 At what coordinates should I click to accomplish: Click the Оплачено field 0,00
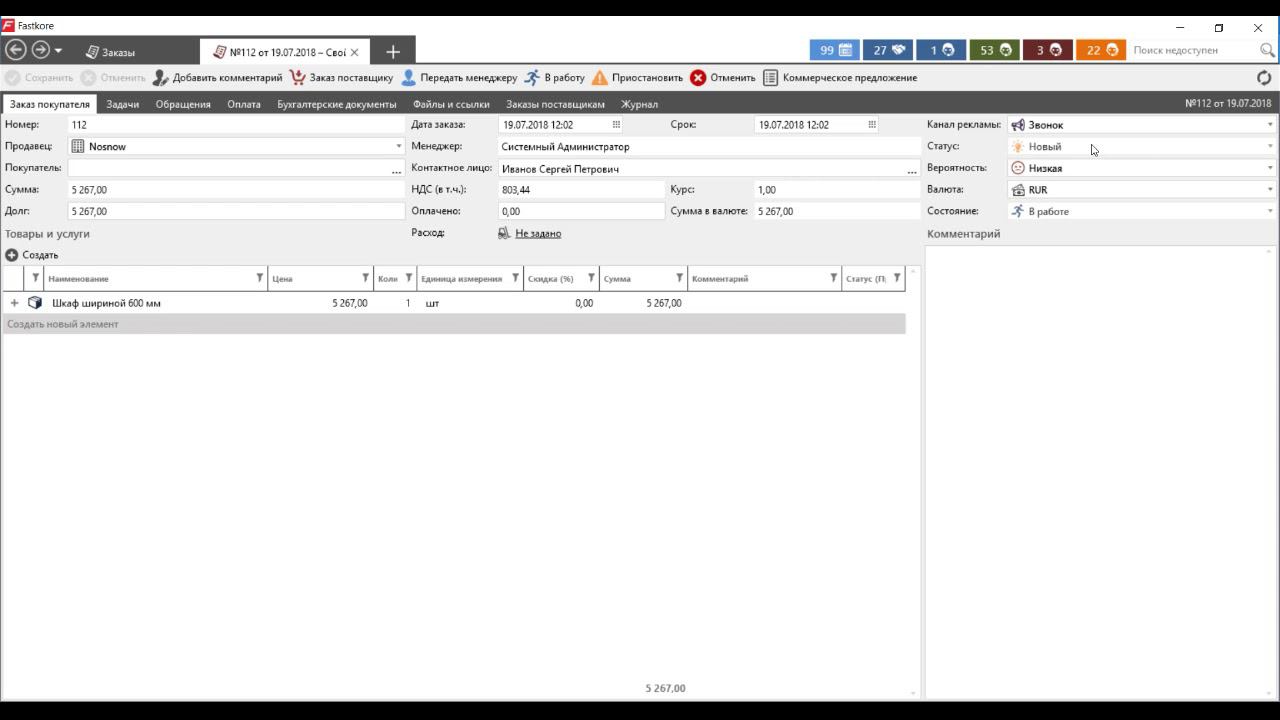click(581, 211)
